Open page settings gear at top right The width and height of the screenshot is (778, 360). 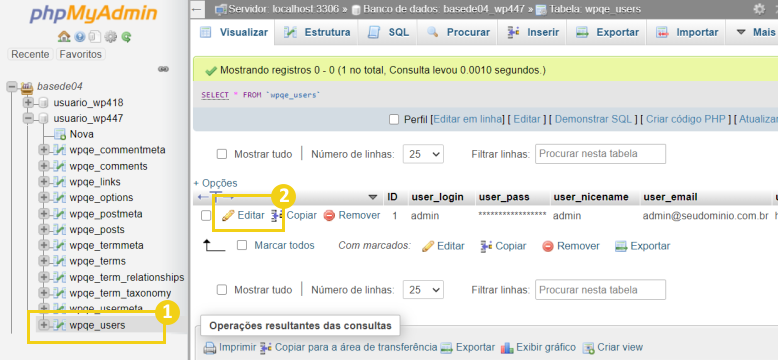[759, 9]
